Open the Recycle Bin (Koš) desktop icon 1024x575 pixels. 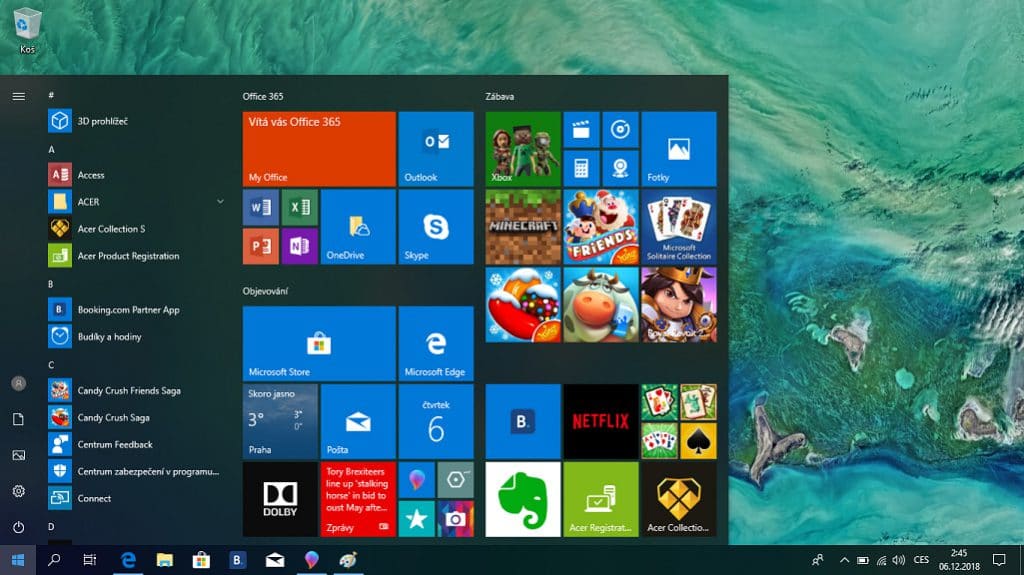(x=27, y=30)
